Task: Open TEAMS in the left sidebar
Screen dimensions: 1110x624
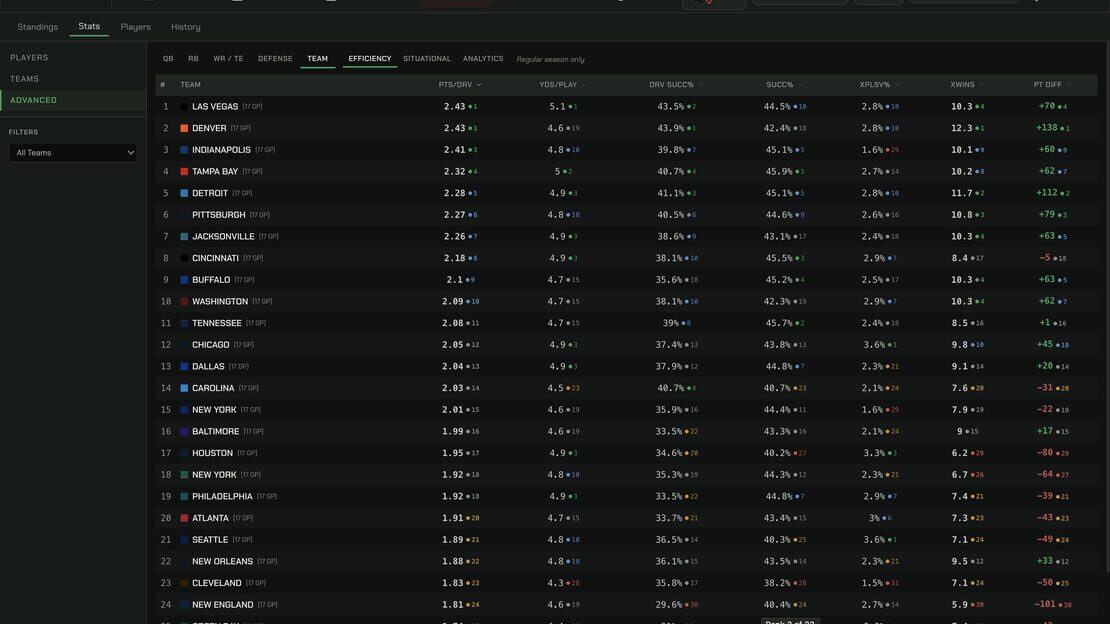Action: tap(24, 79)
